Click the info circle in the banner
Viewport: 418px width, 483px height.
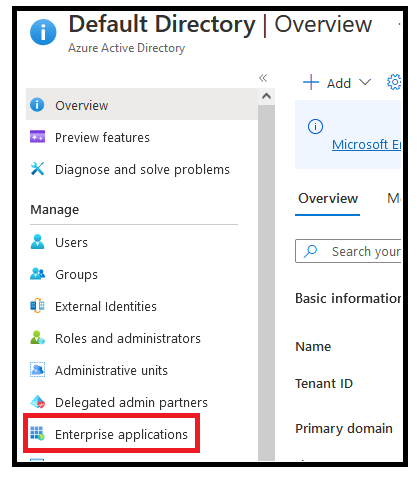[x=315, y=127]
